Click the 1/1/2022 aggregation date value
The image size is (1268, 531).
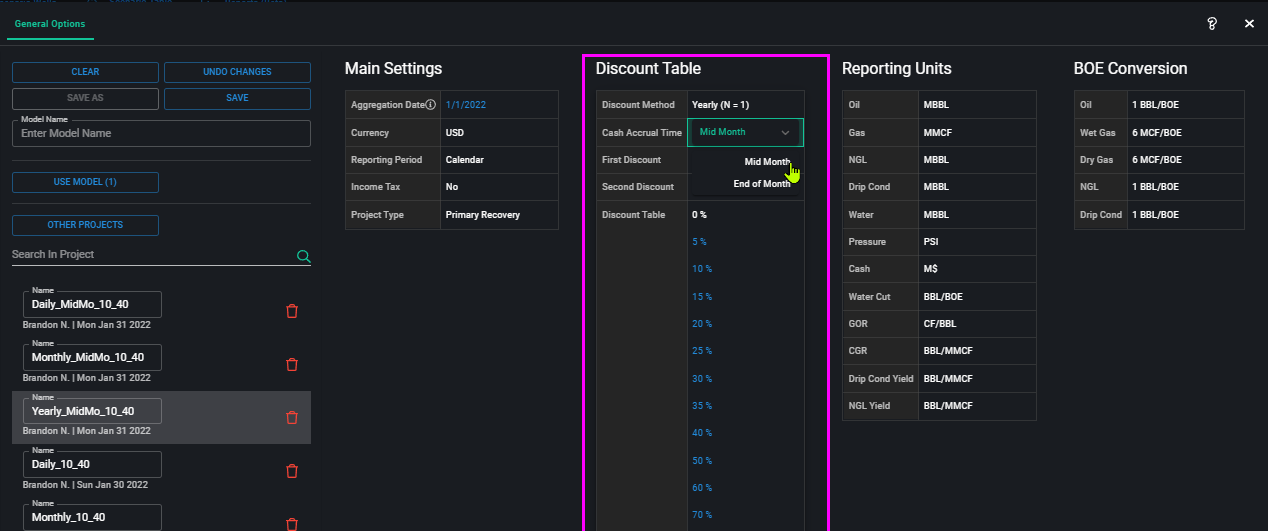pos(465,105)
